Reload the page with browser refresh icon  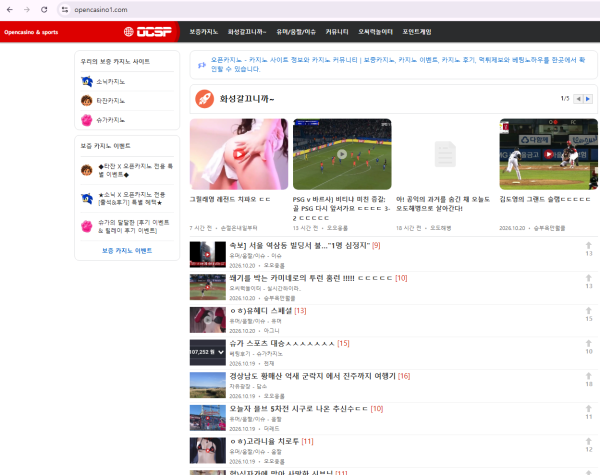point(44,10)
